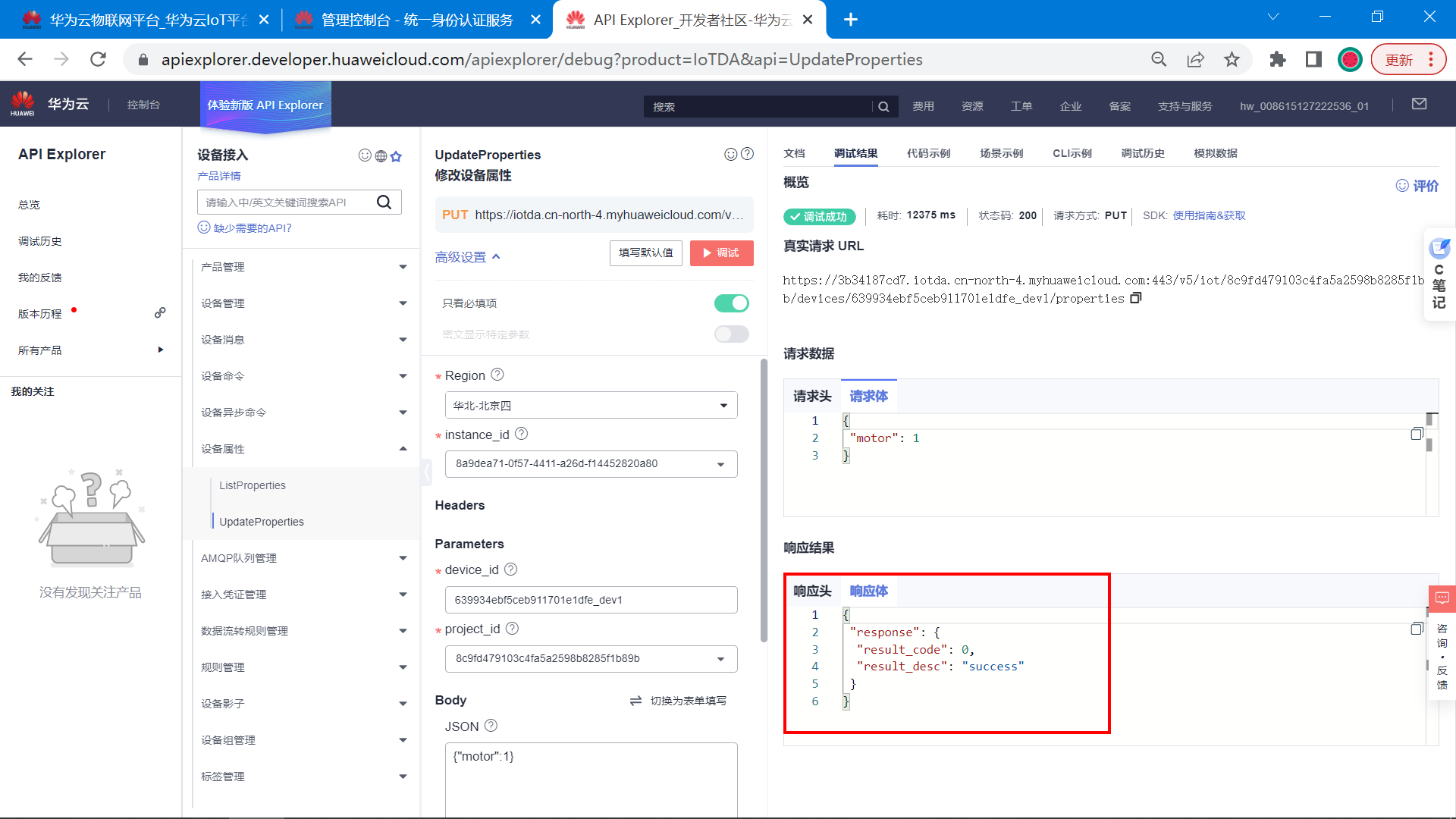Click the device_id input field
This screenshot has width=1456, height=819.
click(591, 600)
